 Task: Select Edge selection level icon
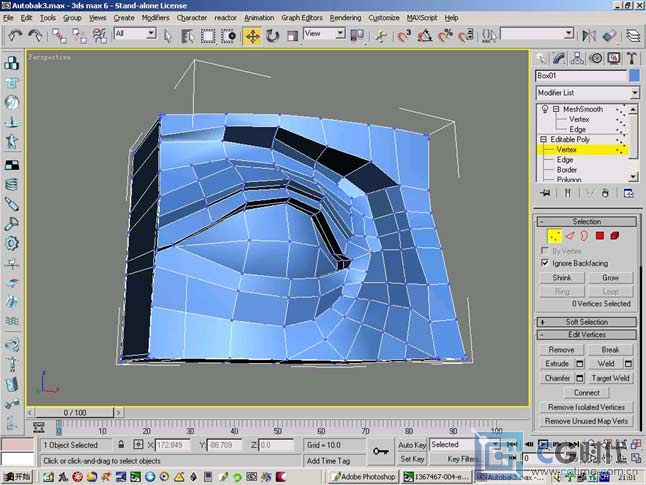(570, 236)
